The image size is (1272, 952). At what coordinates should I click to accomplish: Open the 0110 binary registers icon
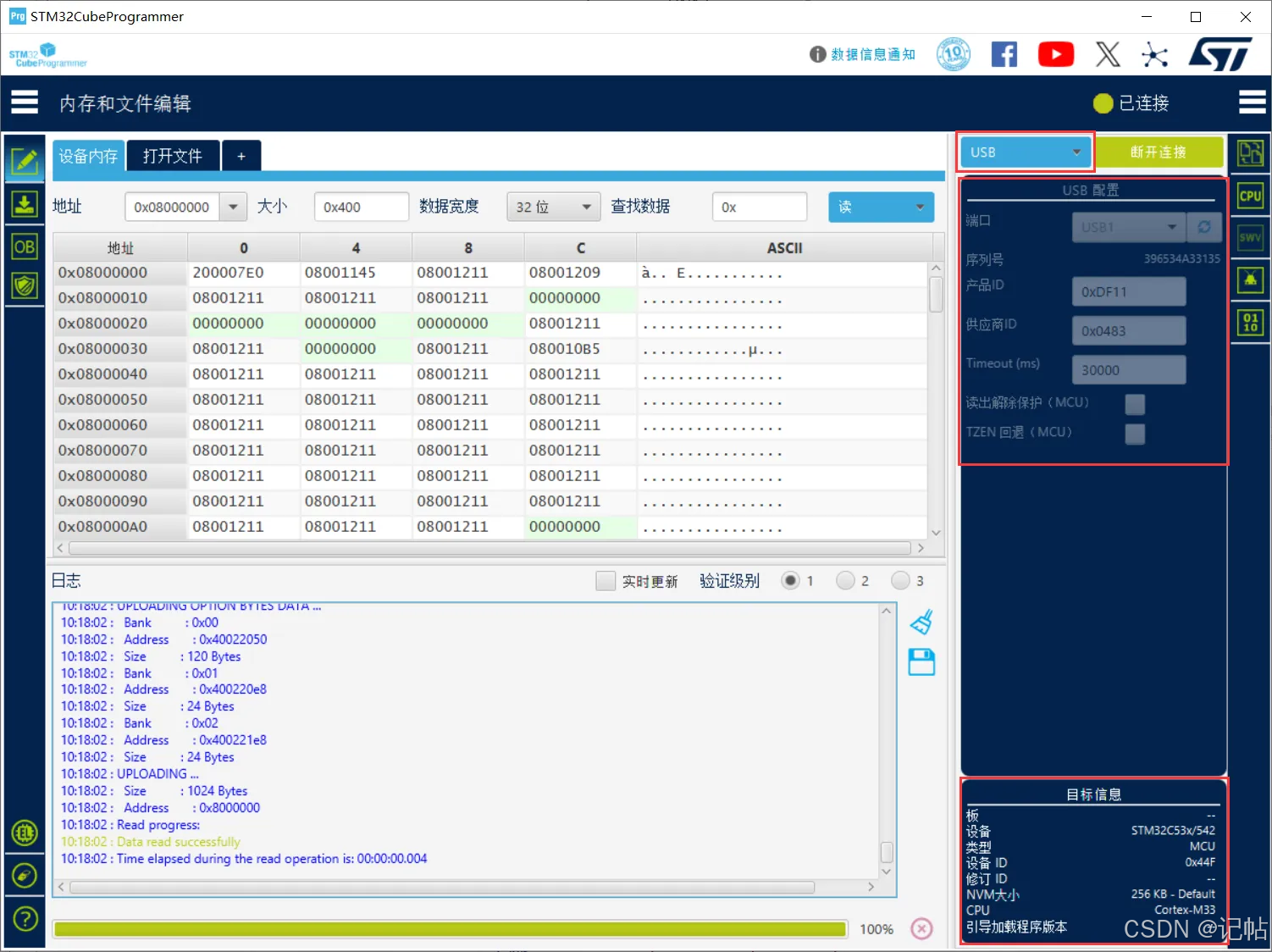pos(1250,323)
